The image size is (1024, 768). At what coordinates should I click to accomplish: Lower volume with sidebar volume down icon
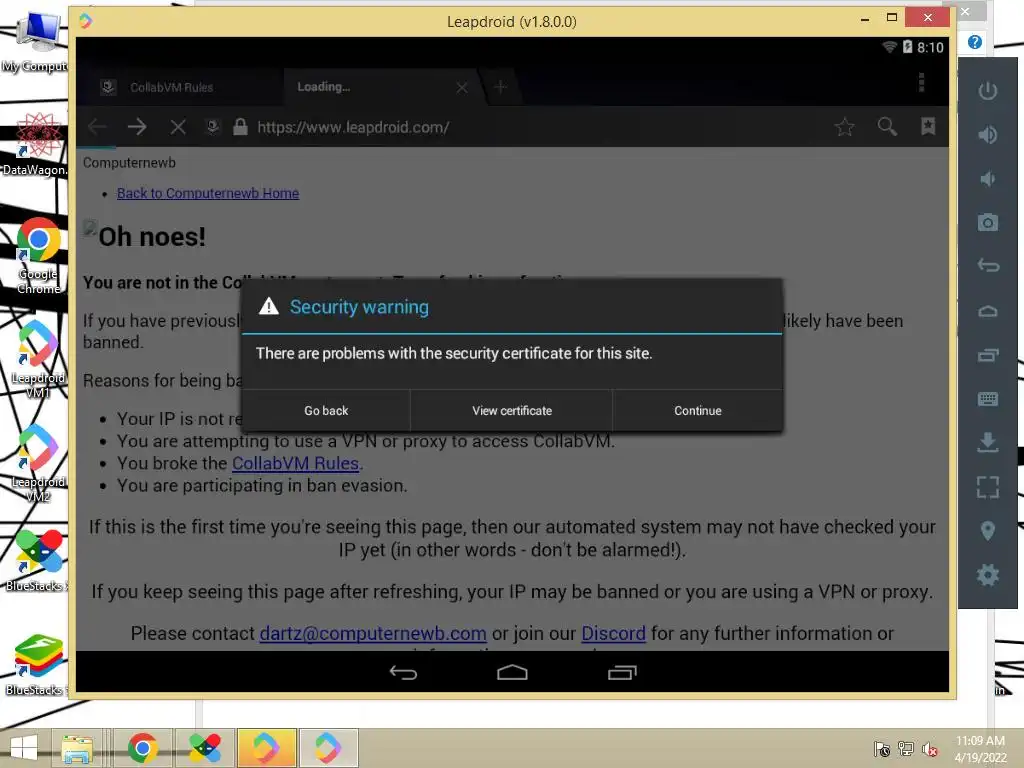pyautogui.click(x=987, y=178)
